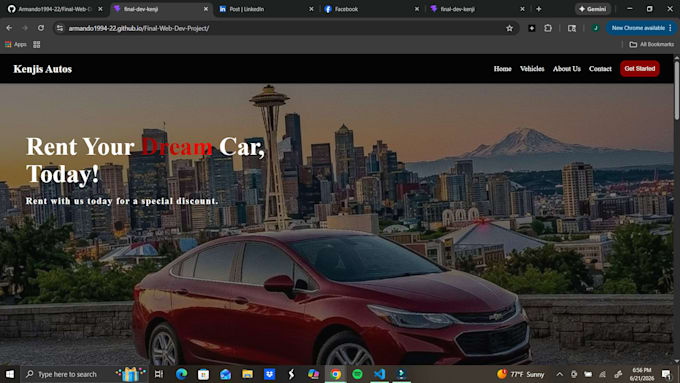Open the taskbar clock and date

point(642,374)
